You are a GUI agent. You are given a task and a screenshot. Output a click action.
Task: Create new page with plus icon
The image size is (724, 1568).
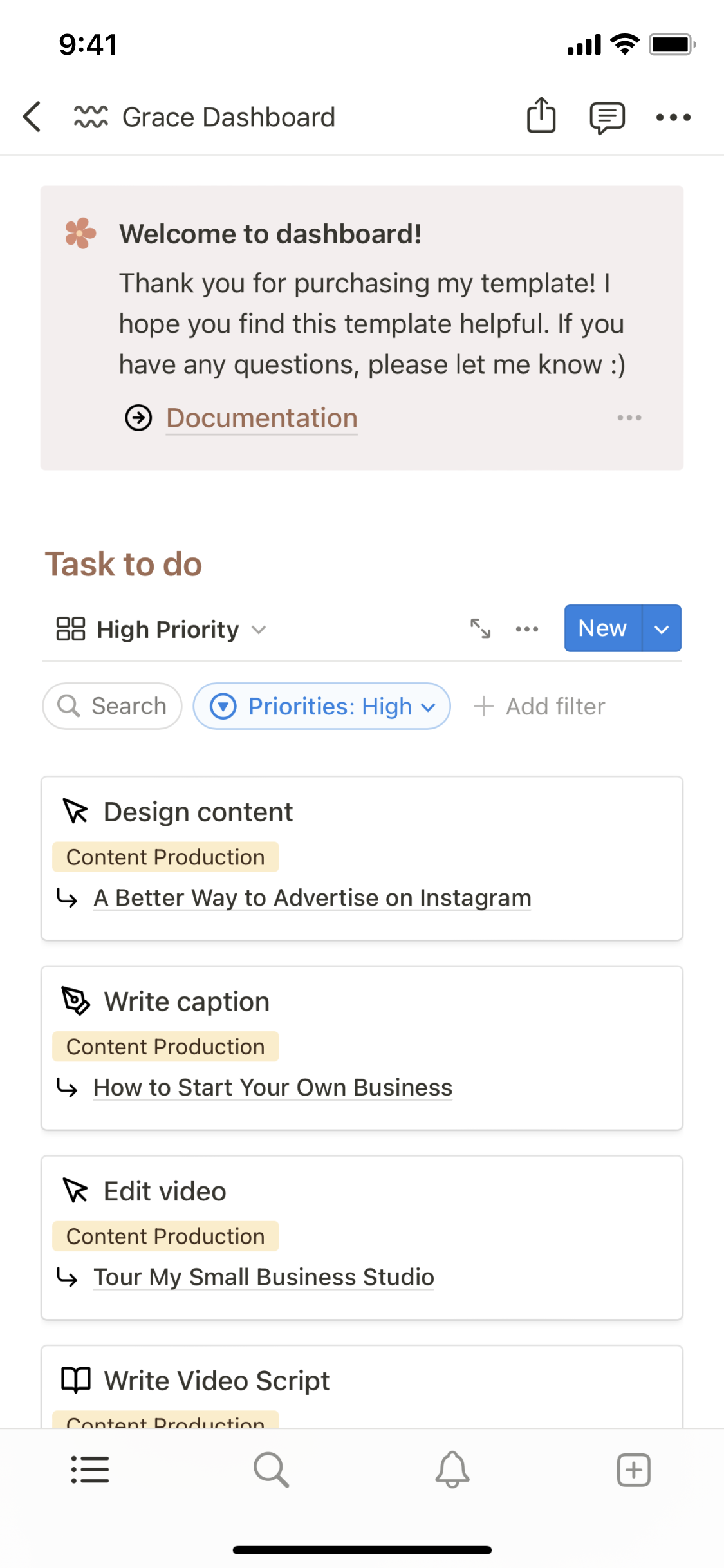634,1470
